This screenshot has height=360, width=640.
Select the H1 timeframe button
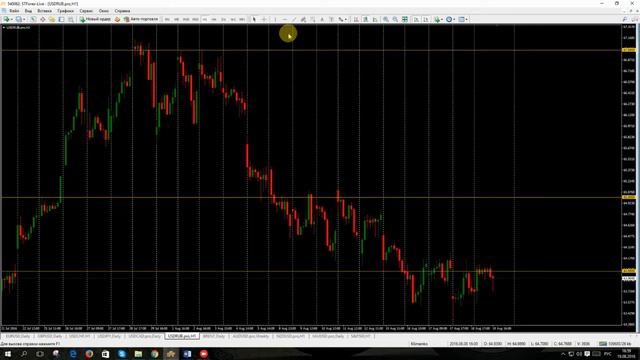click(205, 19)
